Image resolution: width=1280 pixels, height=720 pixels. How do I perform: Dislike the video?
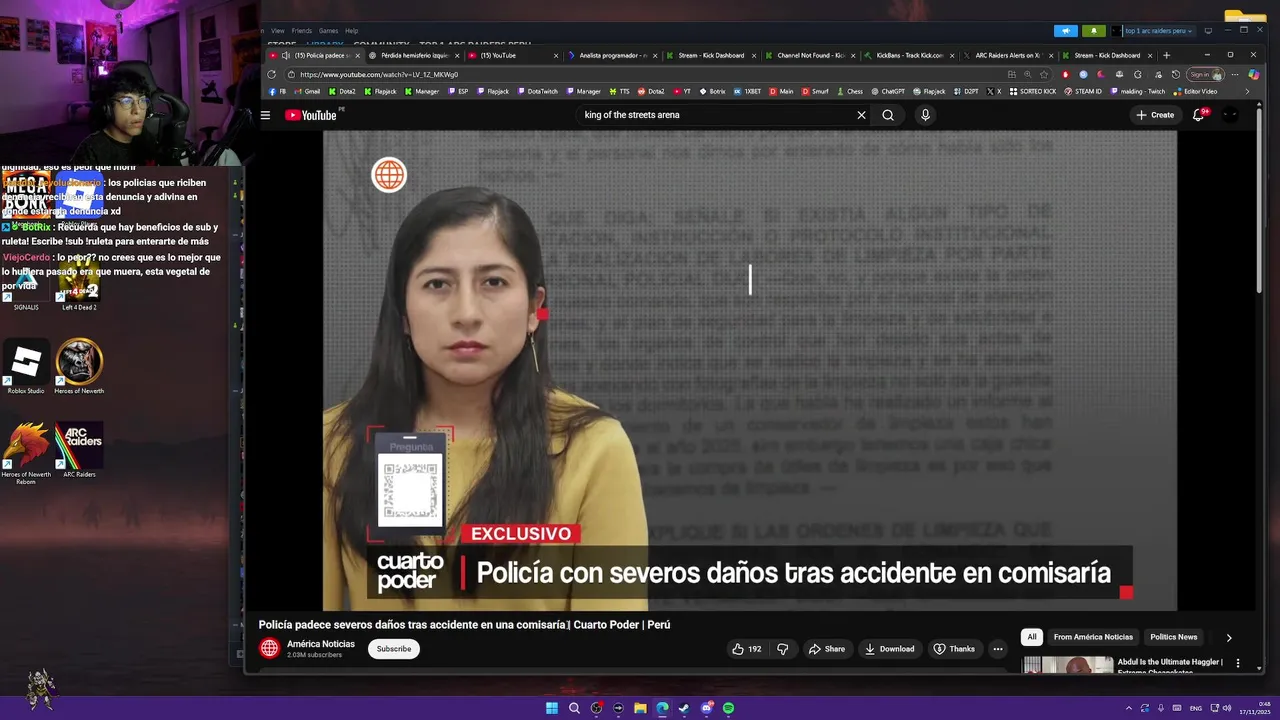point(783,649)
